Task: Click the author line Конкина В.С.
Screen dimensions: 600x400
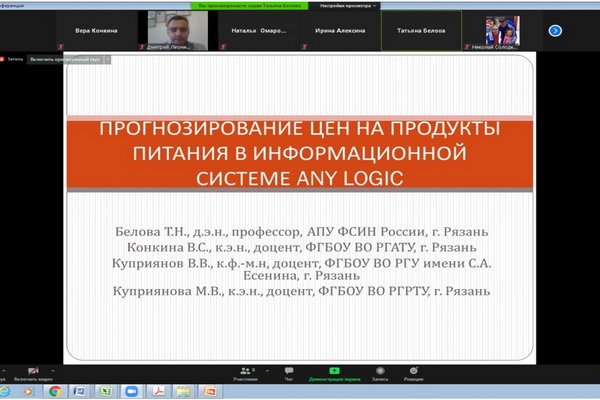Action: click(x=302, y=247)
